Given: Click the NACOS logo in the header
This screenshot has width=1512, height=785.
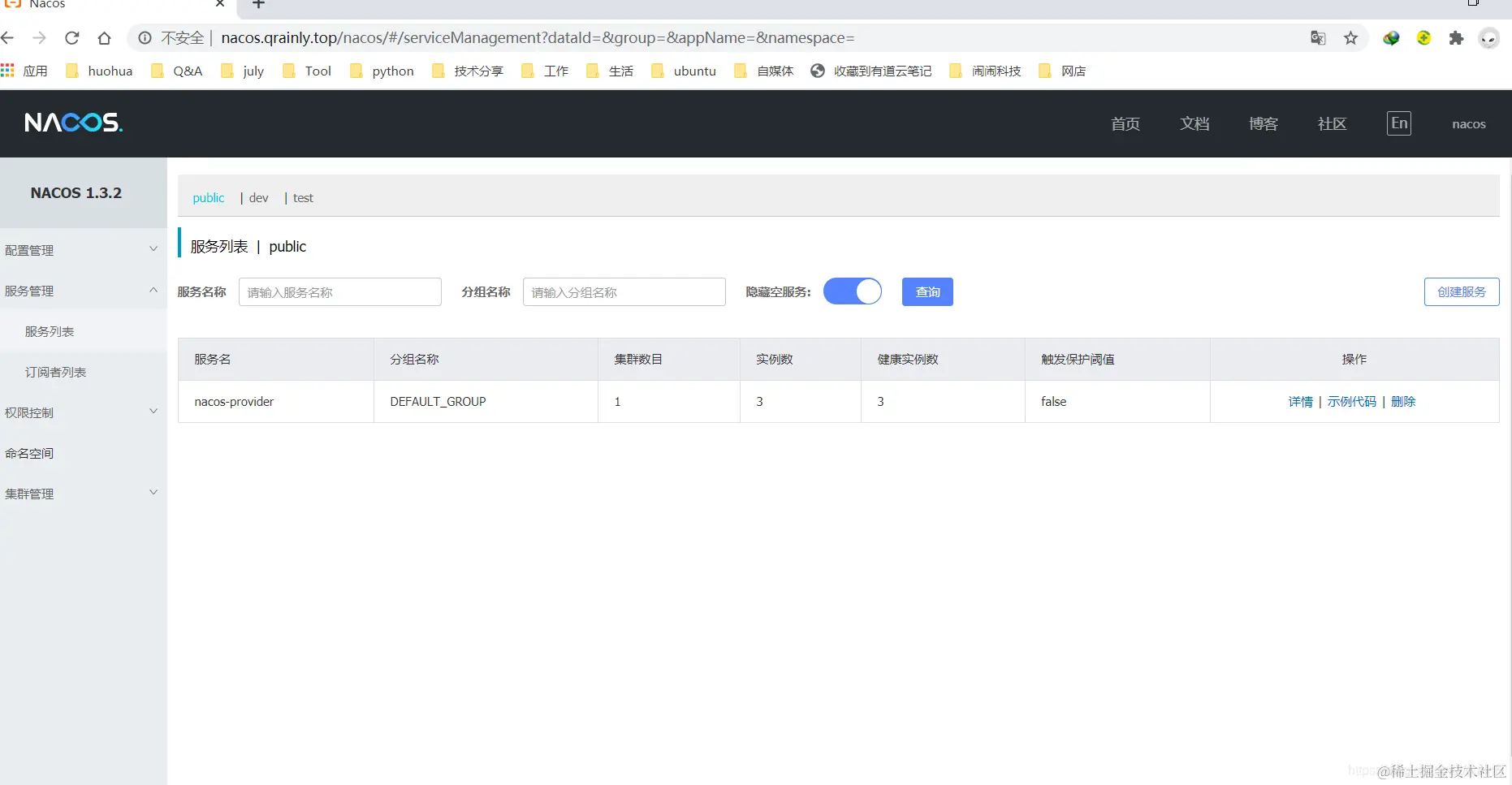Looking at the screenshot, I should (x=73, y=123).
